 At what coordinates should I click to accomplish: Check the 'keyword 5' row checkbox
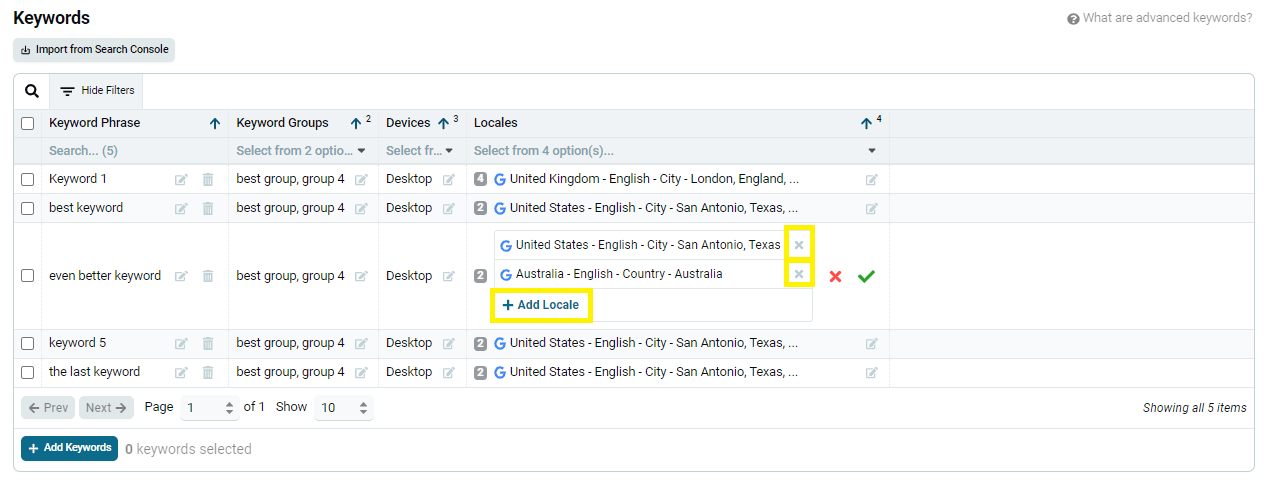(x=28, y=343)
